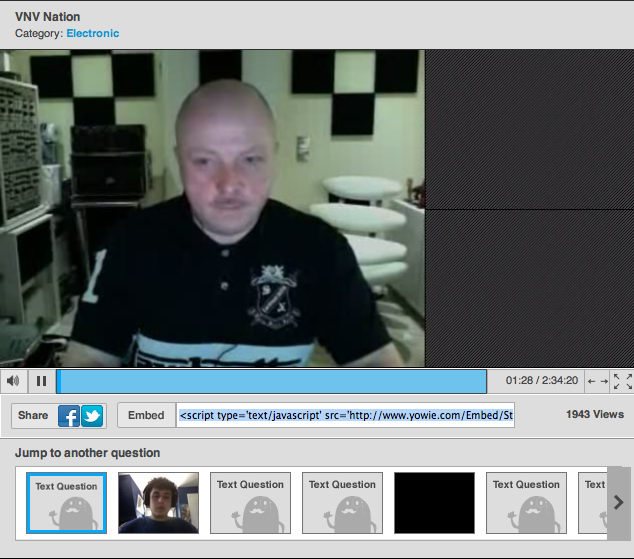Mute the video with the speaker icon
This screenshot has height=559, width=634.
point(13,381)
